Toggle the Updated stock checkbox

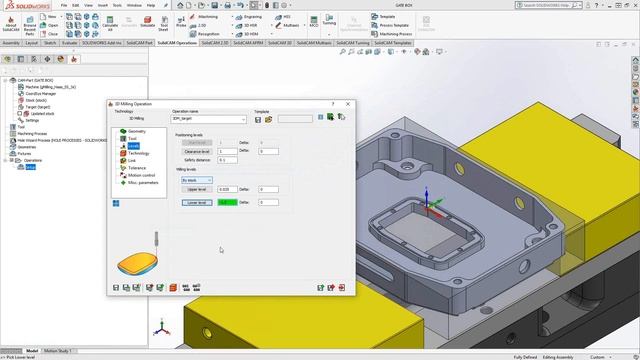point(20,113)
